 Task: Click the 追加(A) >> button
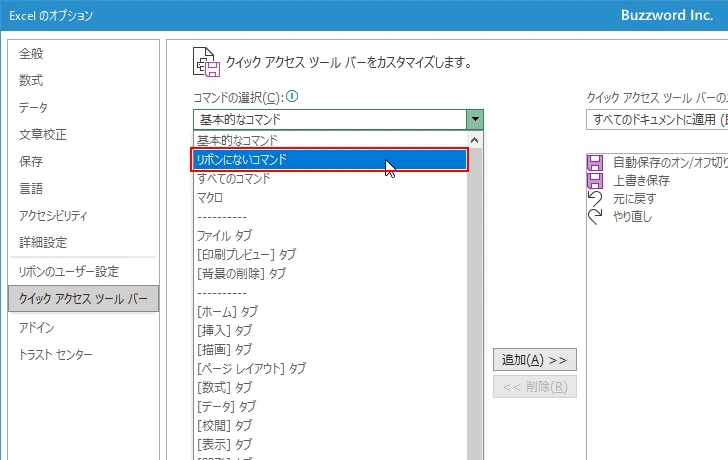click(535, 360)
